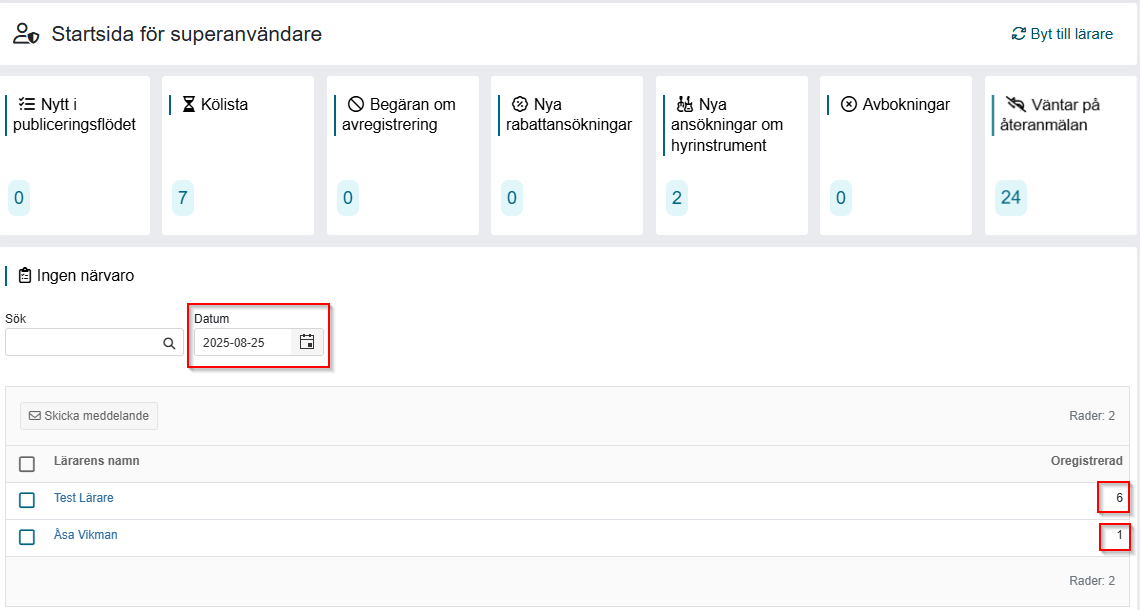Click the Nya rabattansökningar discount icon

tap(519, 104)
